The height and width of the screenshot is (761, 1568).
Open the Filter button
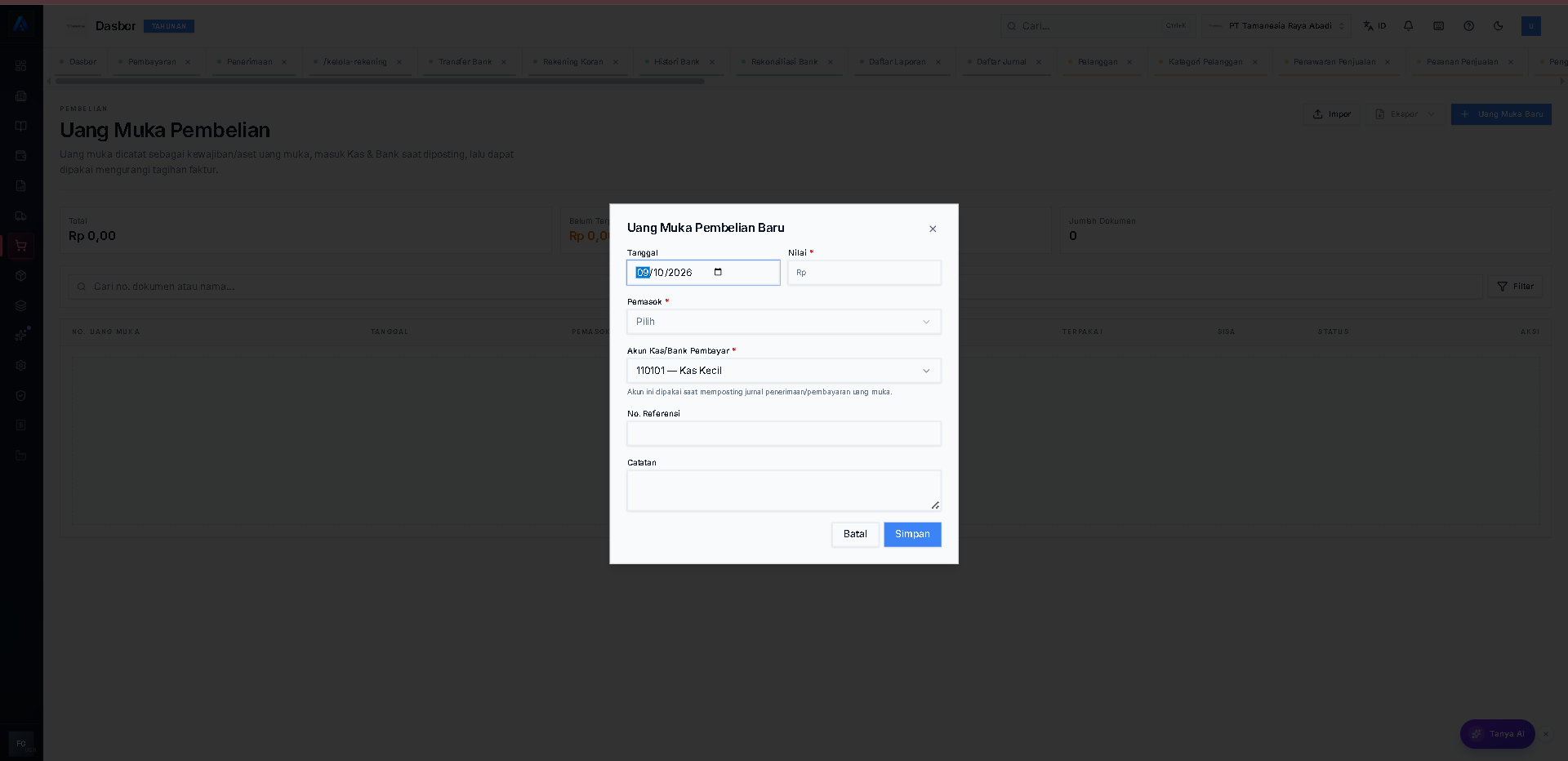[x=1515, y=287]
